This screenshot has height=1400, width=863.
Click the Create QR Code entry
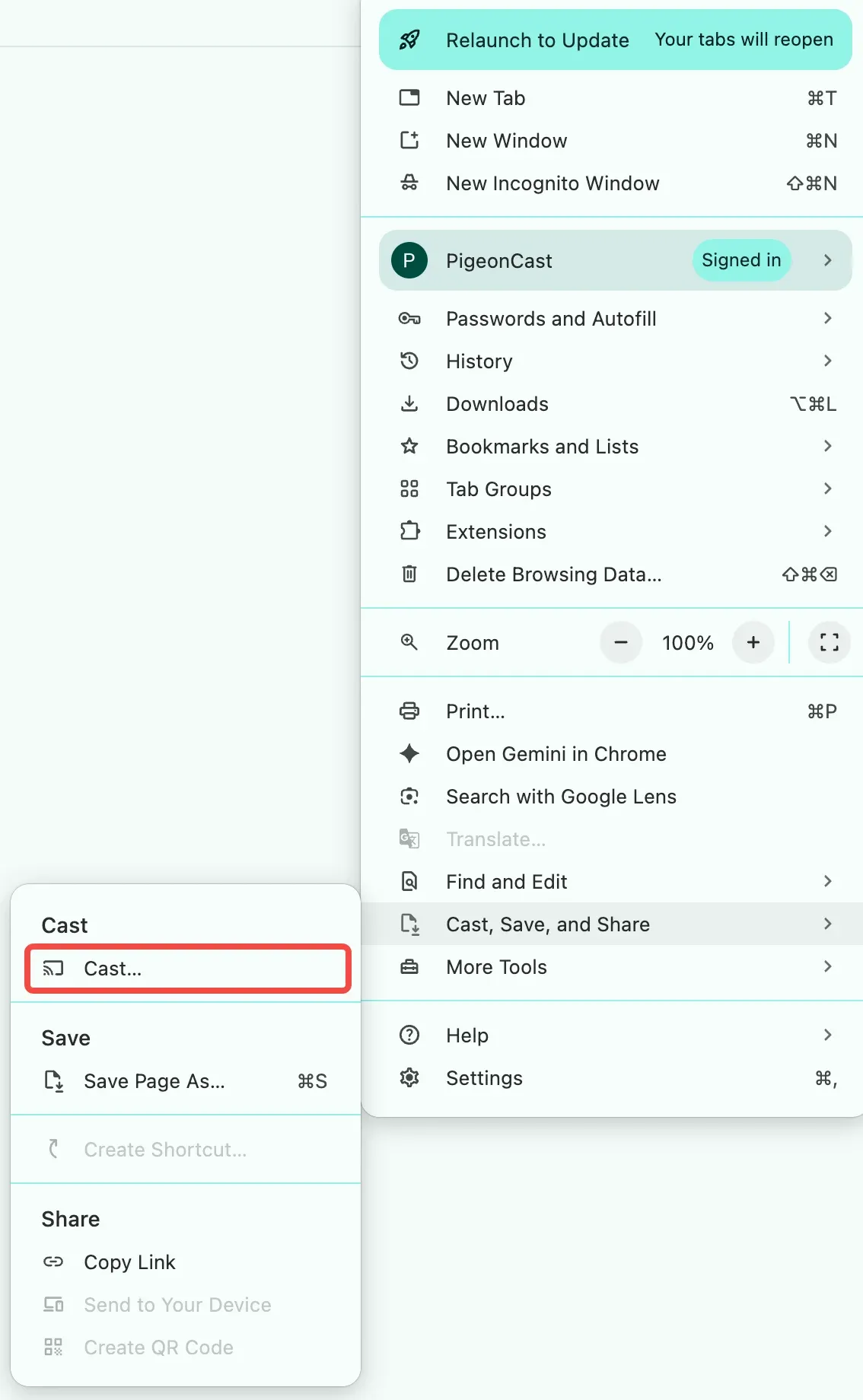186,1347
